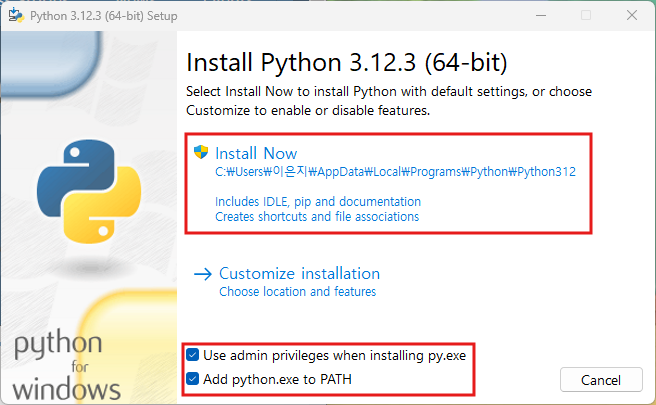The height and width of the screenshot is (405, 656).
Task: Cancel the Python setup
Action: tap(601, 379)
